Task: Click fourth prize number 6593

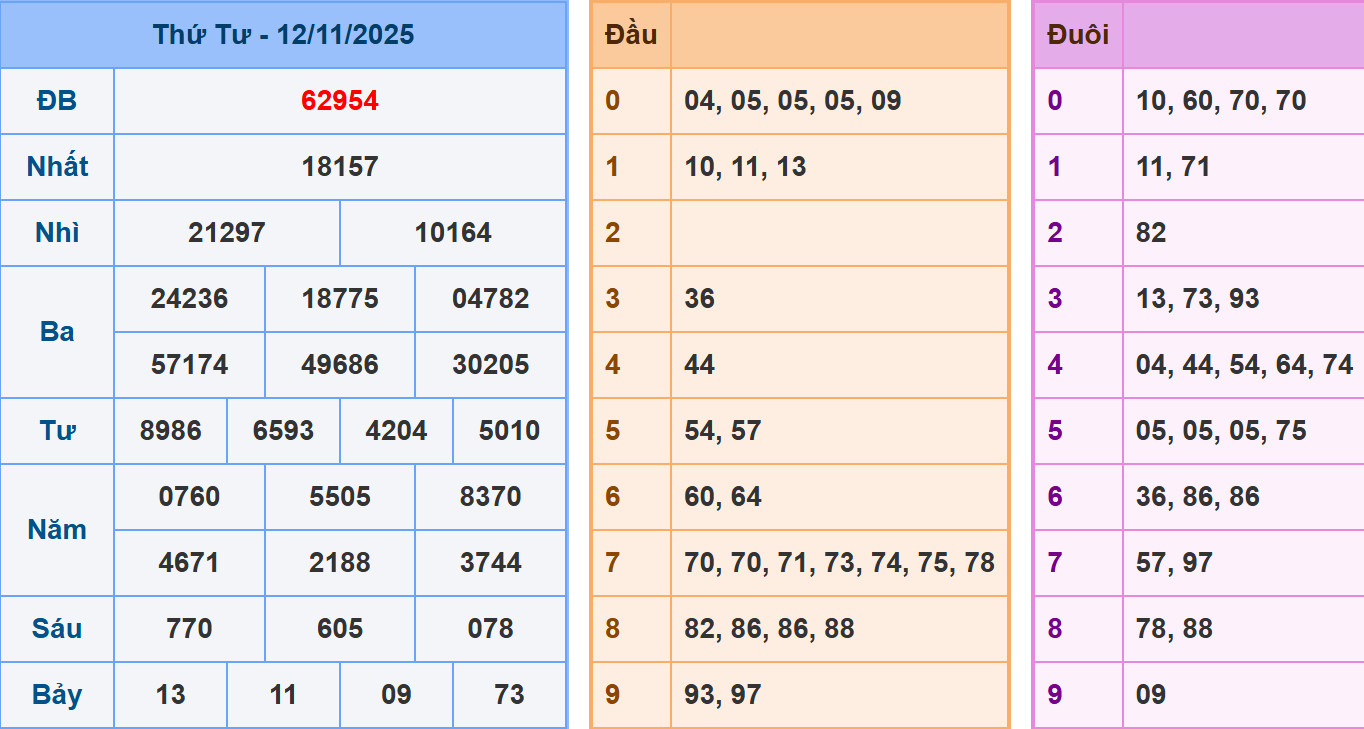Action: [283, 431]
